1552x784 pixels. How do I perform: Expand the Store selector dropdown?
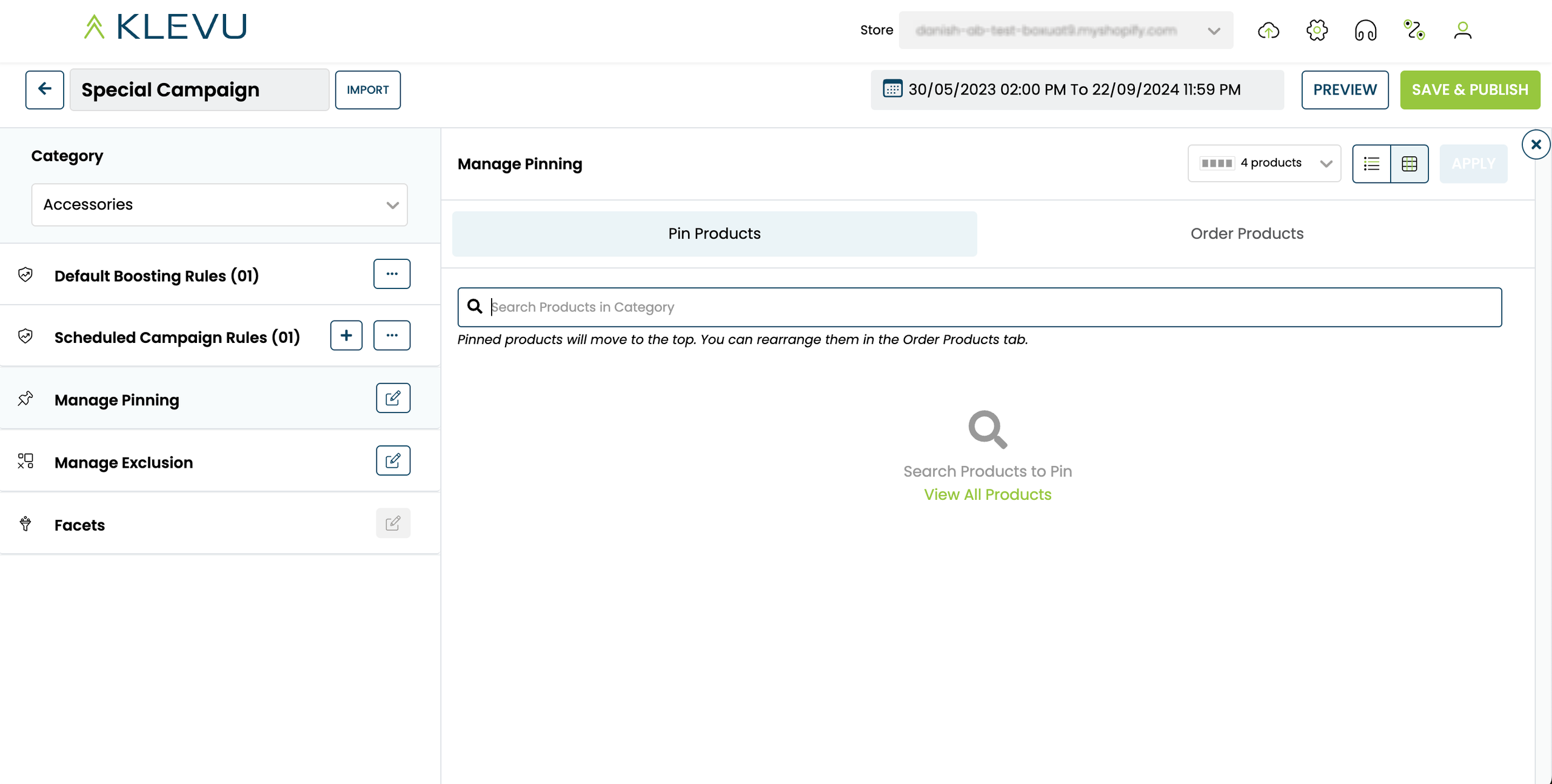(1066, 30)
